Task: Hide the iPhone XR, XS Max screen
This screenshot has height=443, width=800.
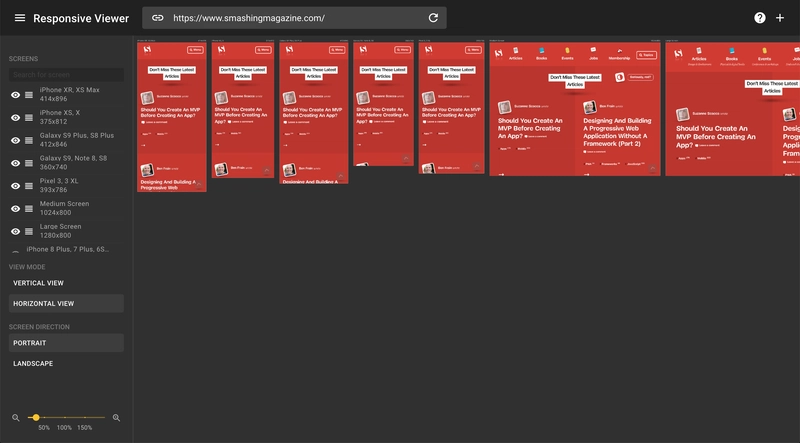Action: (16, 95)
